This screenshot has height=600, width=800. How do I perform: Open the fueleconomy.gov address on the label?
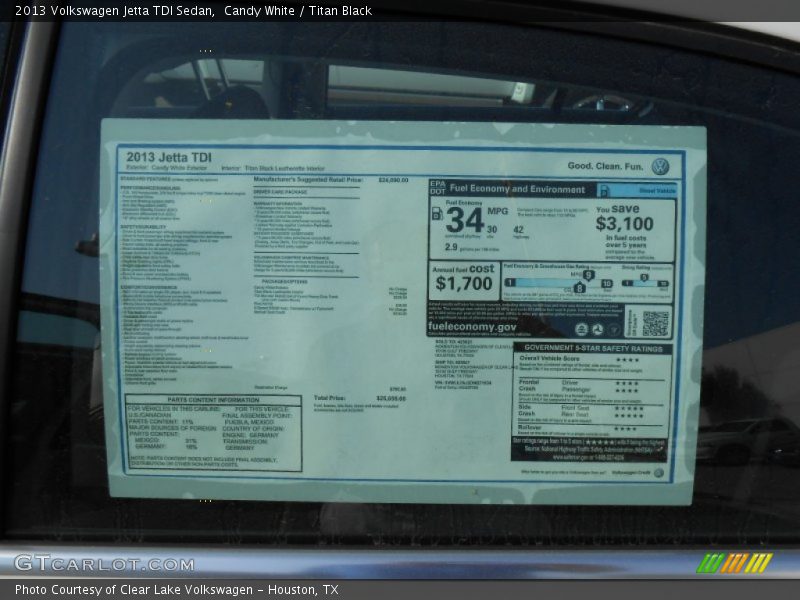(472, 327)
